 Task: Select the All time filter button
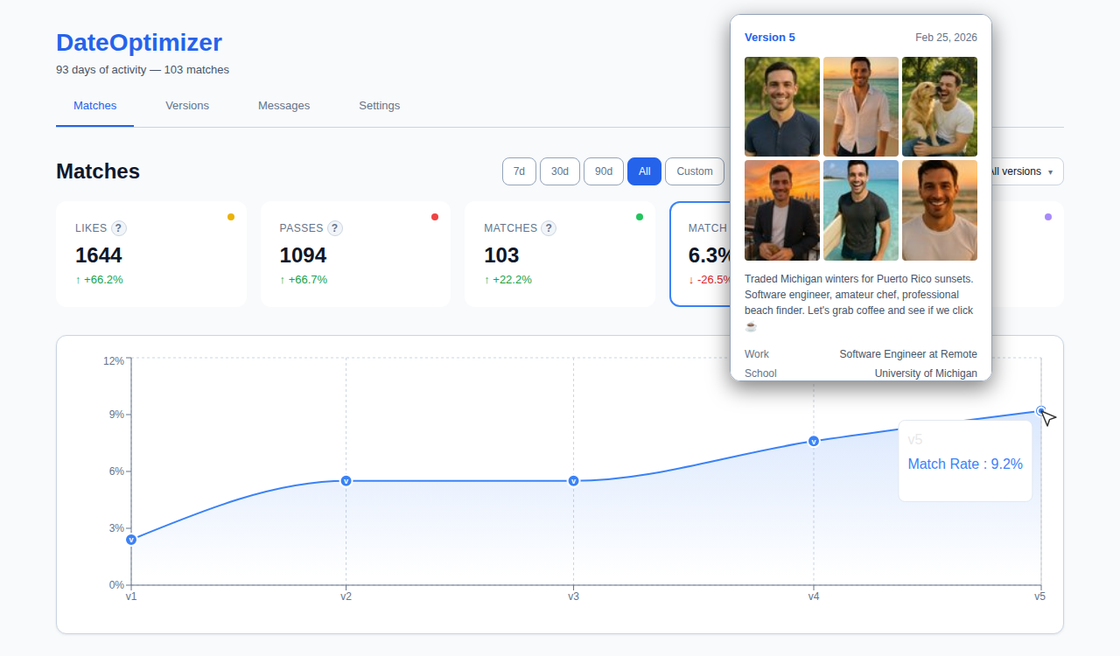point(644,171)
